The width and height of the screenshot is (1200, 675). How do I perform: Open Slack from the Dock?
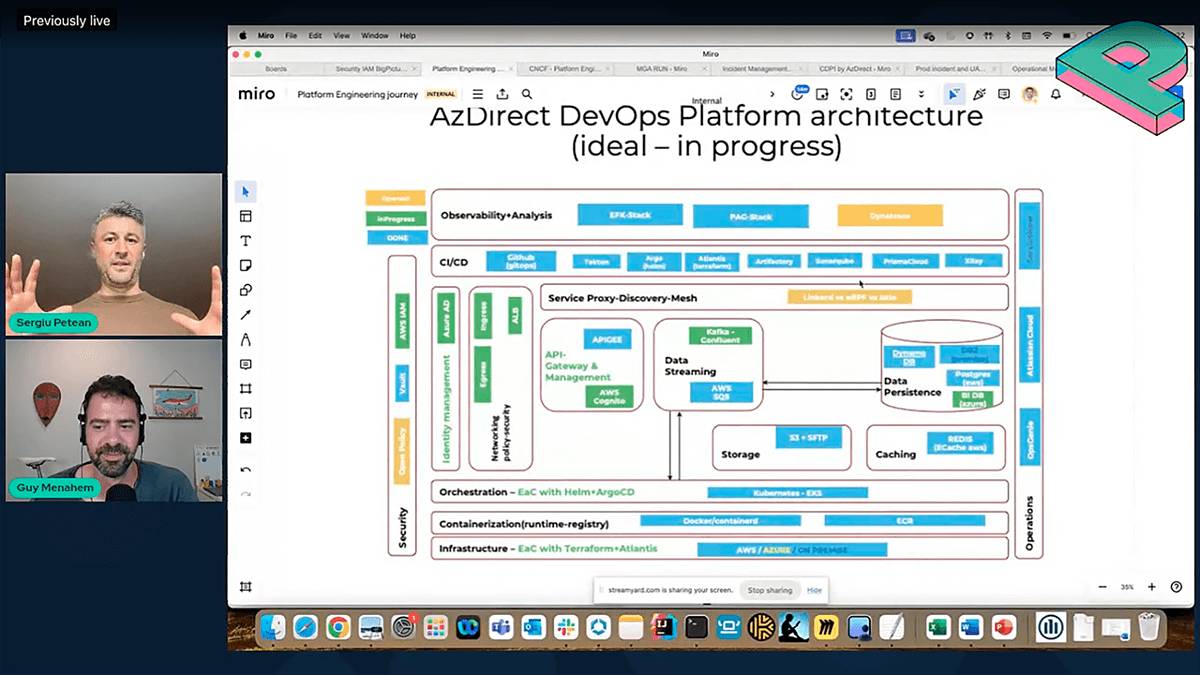[x=565, y=627]
